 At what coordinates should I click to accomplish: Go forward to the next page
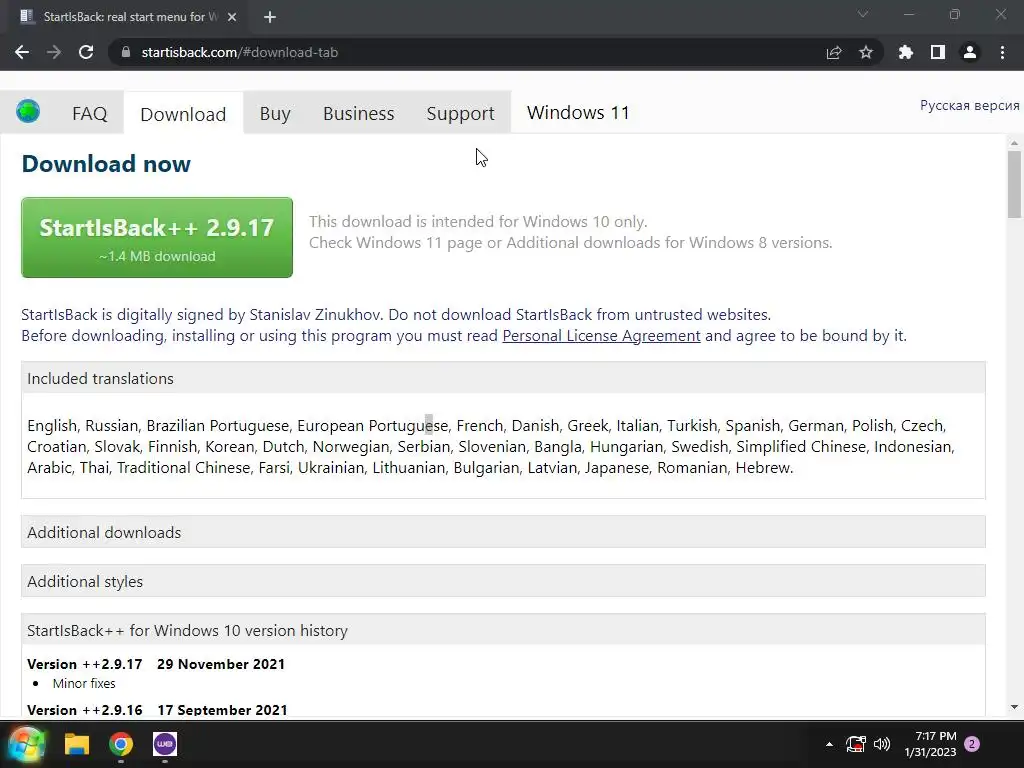(54, 52)
